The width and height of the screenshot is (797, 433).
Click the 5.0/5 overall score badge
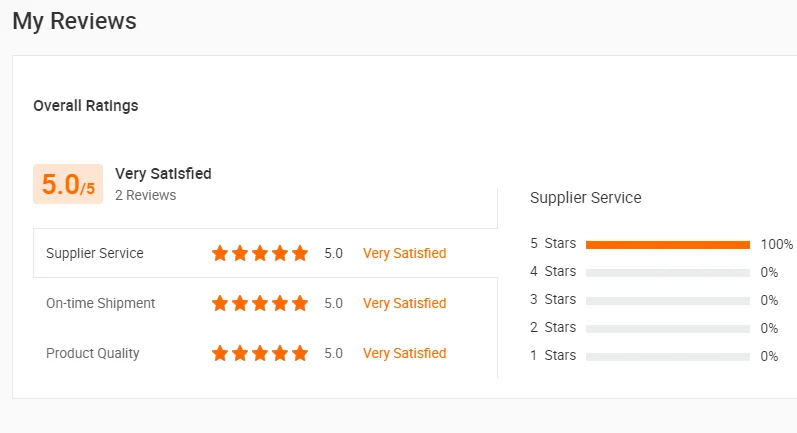[68, 185]
